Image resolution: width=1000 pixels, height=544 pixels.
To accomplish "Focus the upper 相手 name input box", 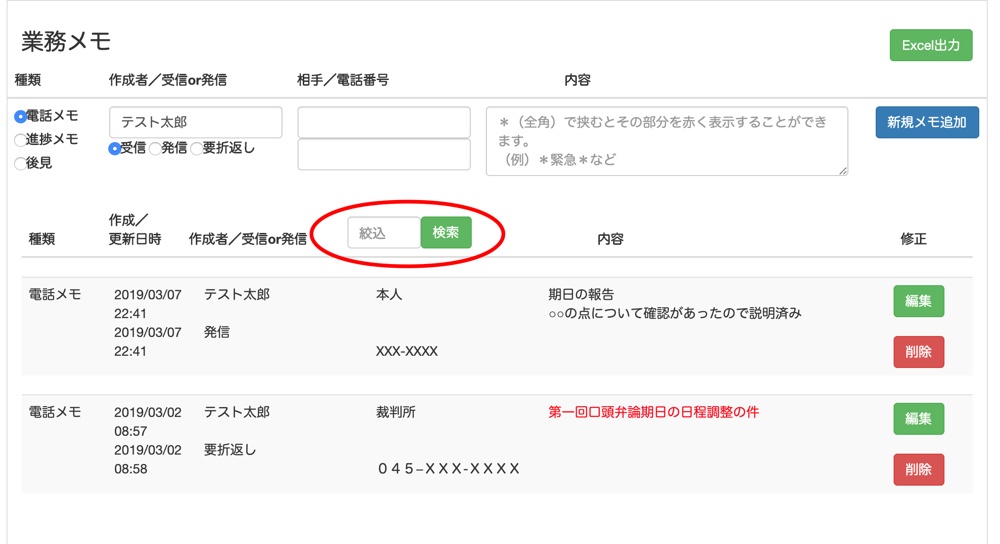I will pos(384,122).
